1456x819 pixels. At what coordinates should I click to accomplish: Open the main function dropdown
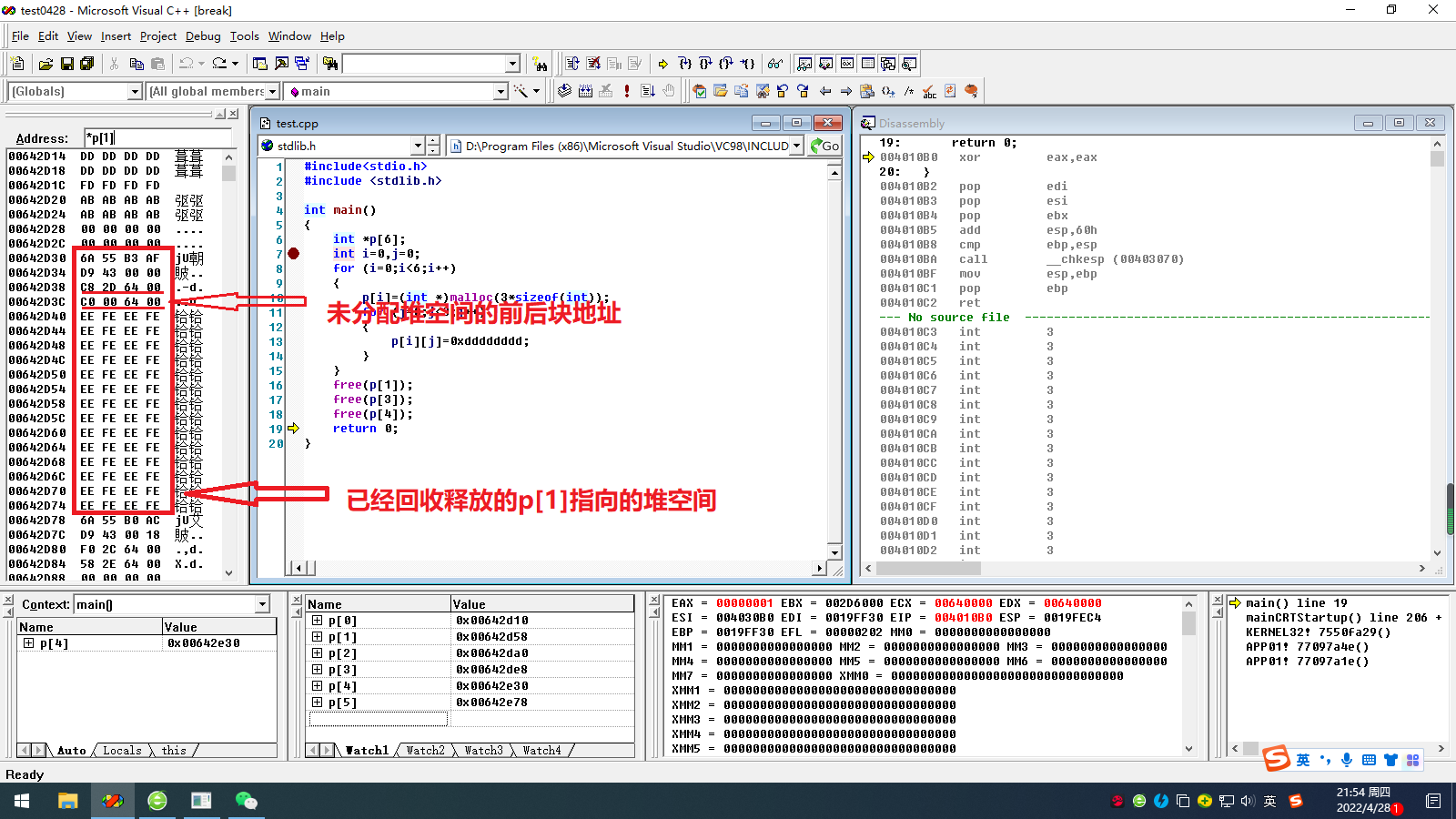pyautogui.click(x=500, y=91)
